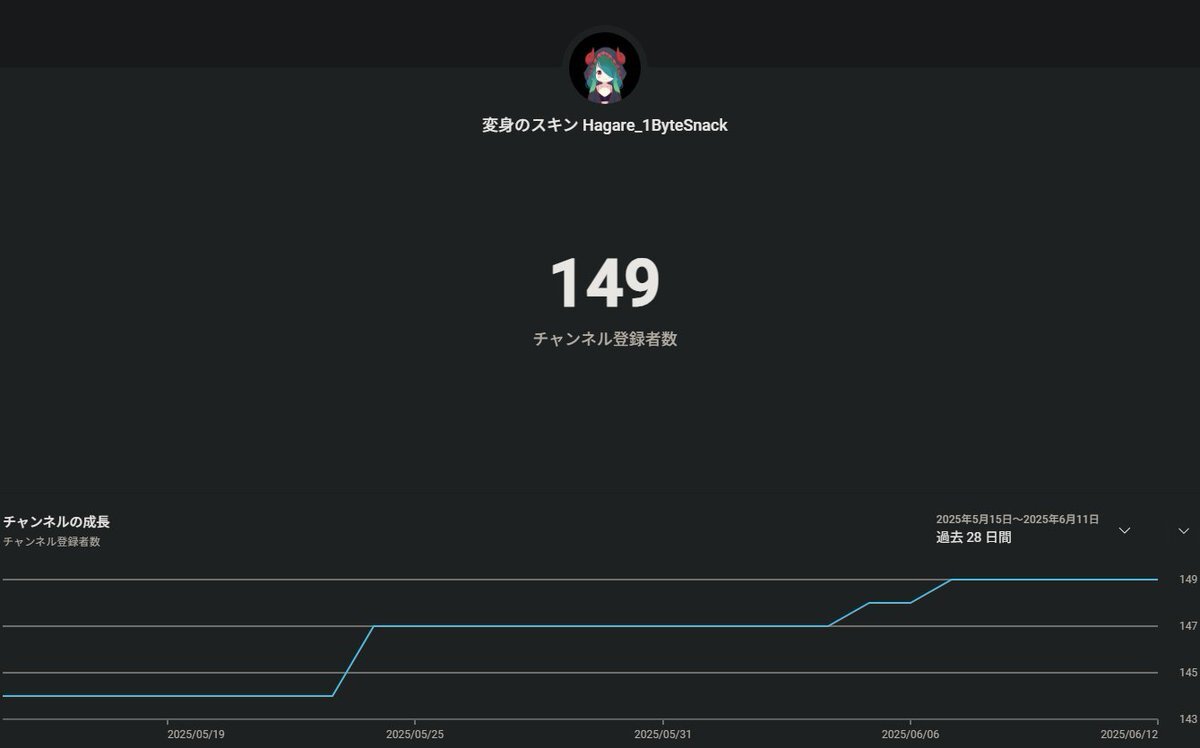
Task: Click the 149 subscriber count
Action: point(605,283)
